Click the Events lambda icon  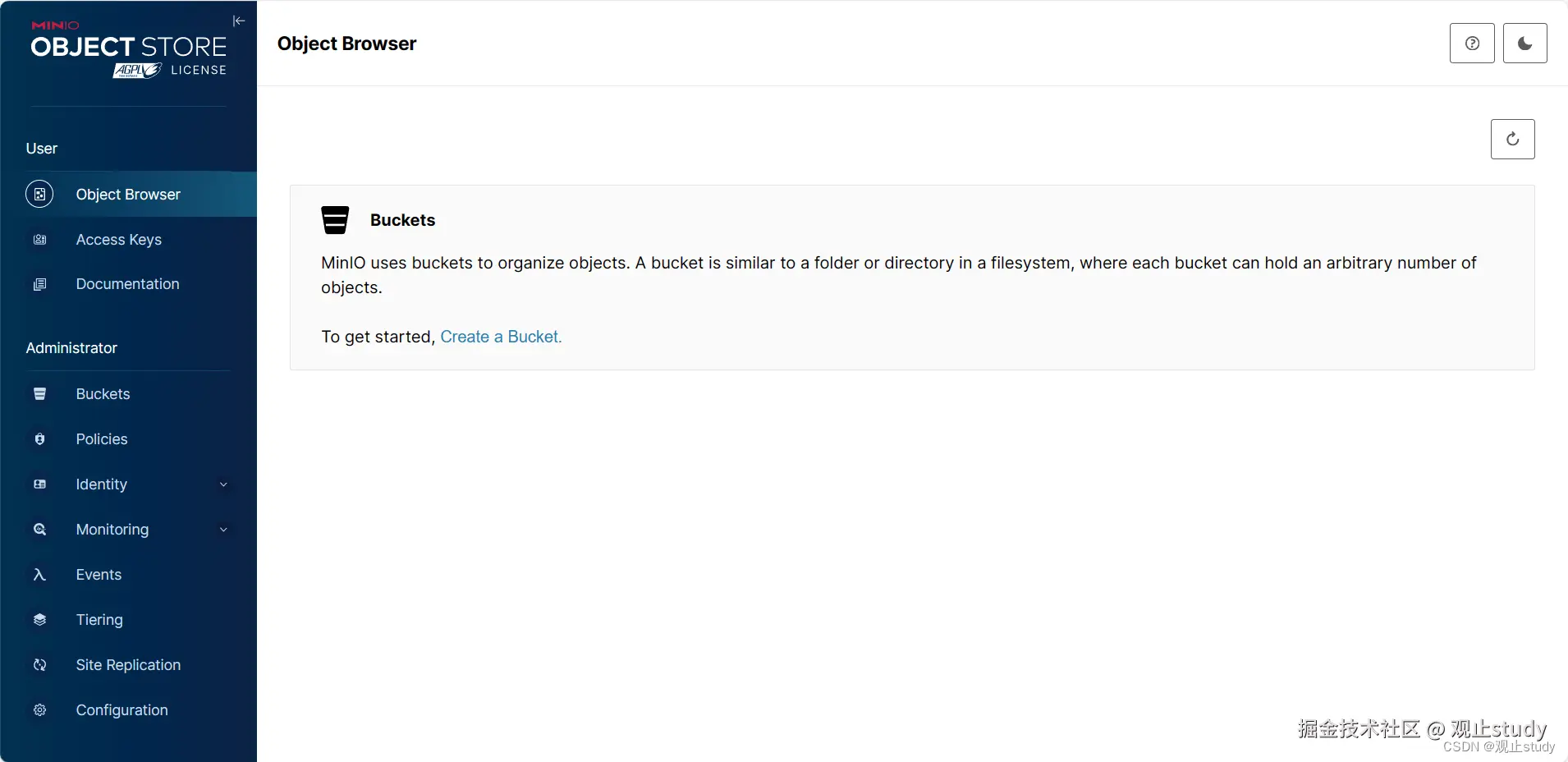[x=39, y=575]
